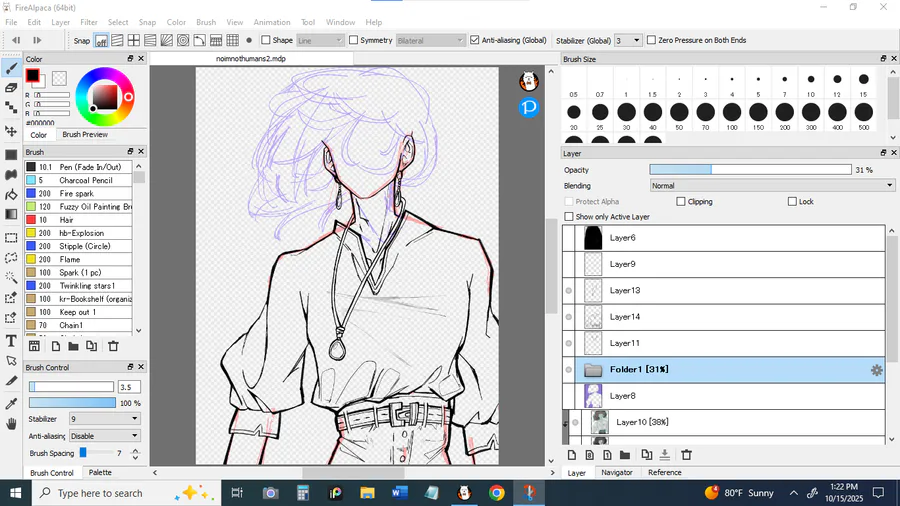Screen dimensions: 900x506
Task: Turn snap off with the off icon
Action: tap(101, 40)
